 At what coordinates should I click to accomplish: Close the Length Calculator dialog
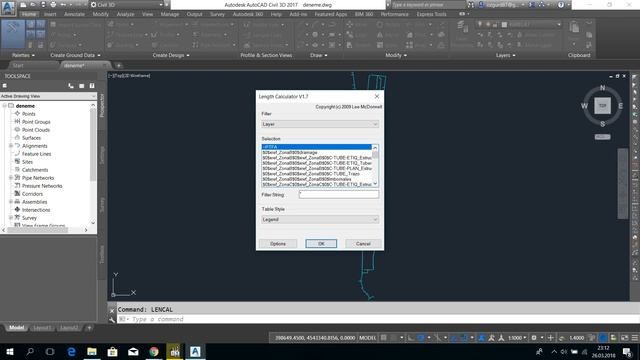(x=377, y=96)
